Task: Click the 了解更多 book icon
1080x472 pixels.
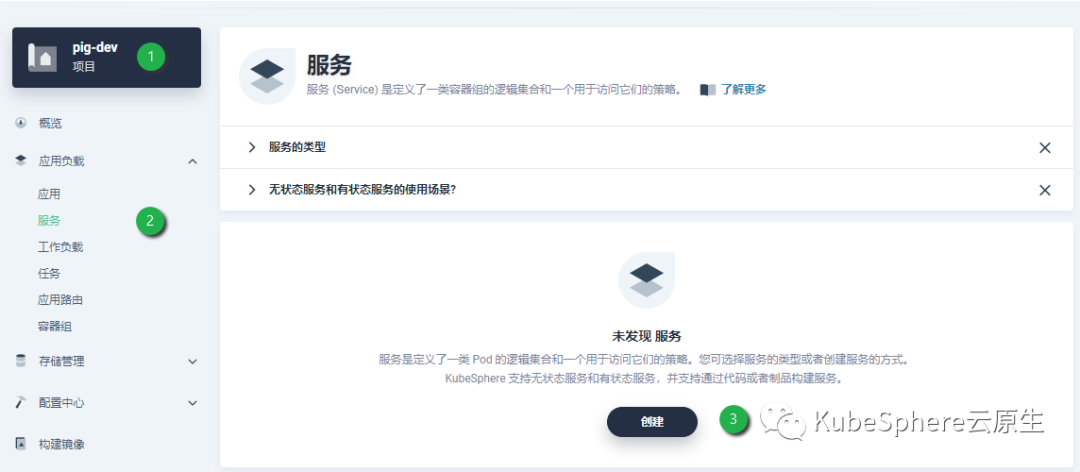Action: (708, 90)
